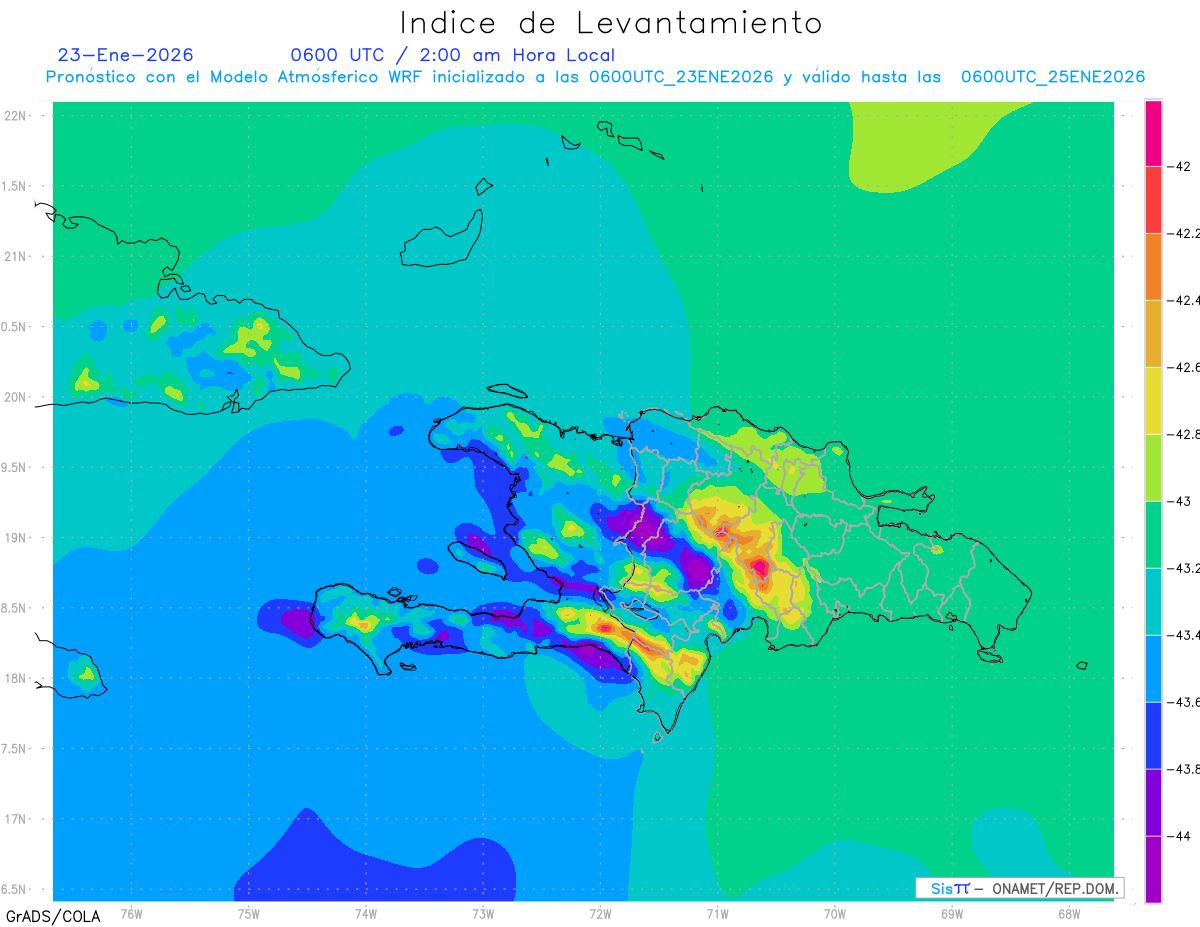Select the red legend swatch below -42
The width and height of the screenshot is (1200, 927).
(1153, 200)
